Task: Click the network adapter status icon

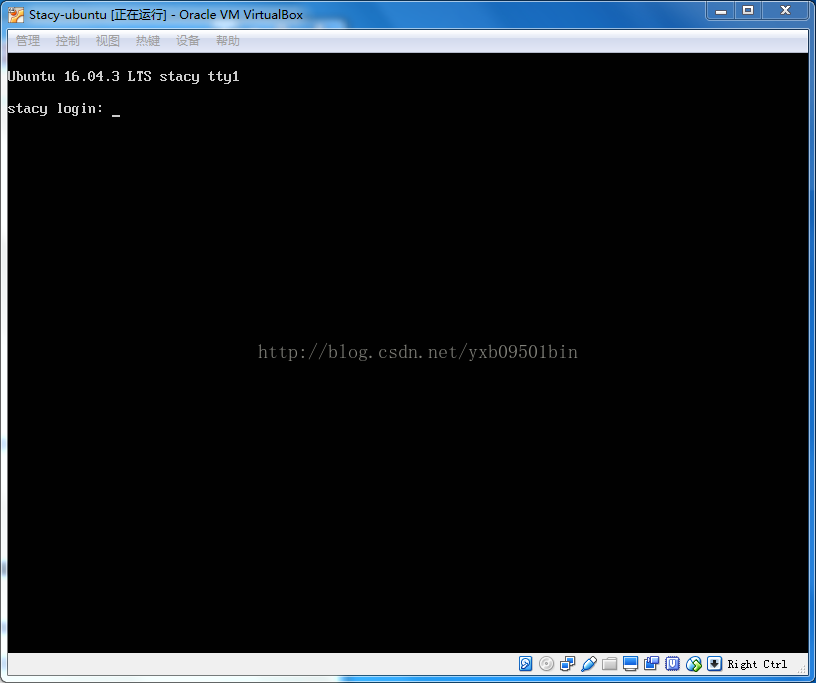Action: pyautogui.click(x=567, y=664)
